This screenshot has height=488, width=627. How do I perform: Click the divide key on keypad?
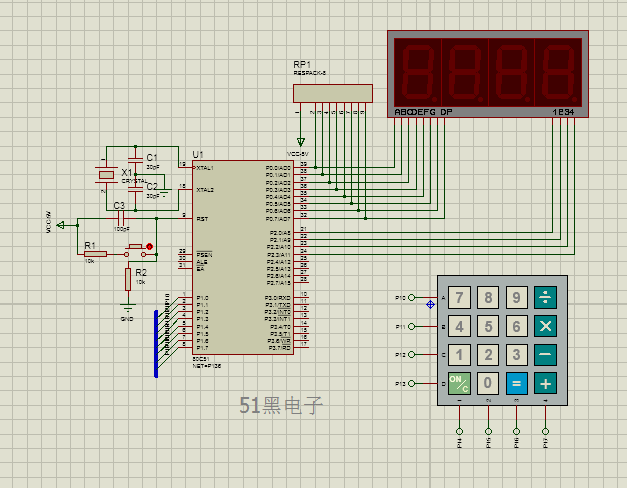point(545,297)
